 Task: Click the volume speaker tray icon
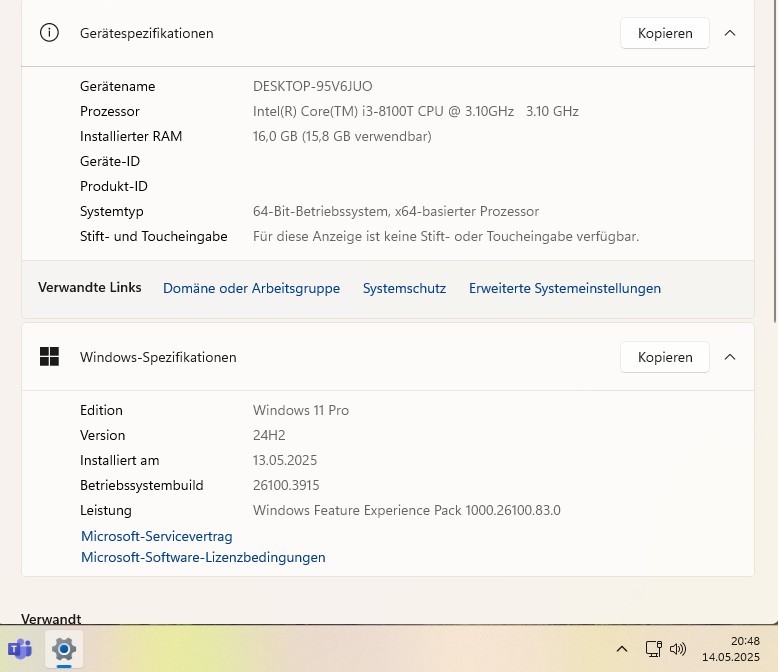pyautogui.click(x=678, y=648)
